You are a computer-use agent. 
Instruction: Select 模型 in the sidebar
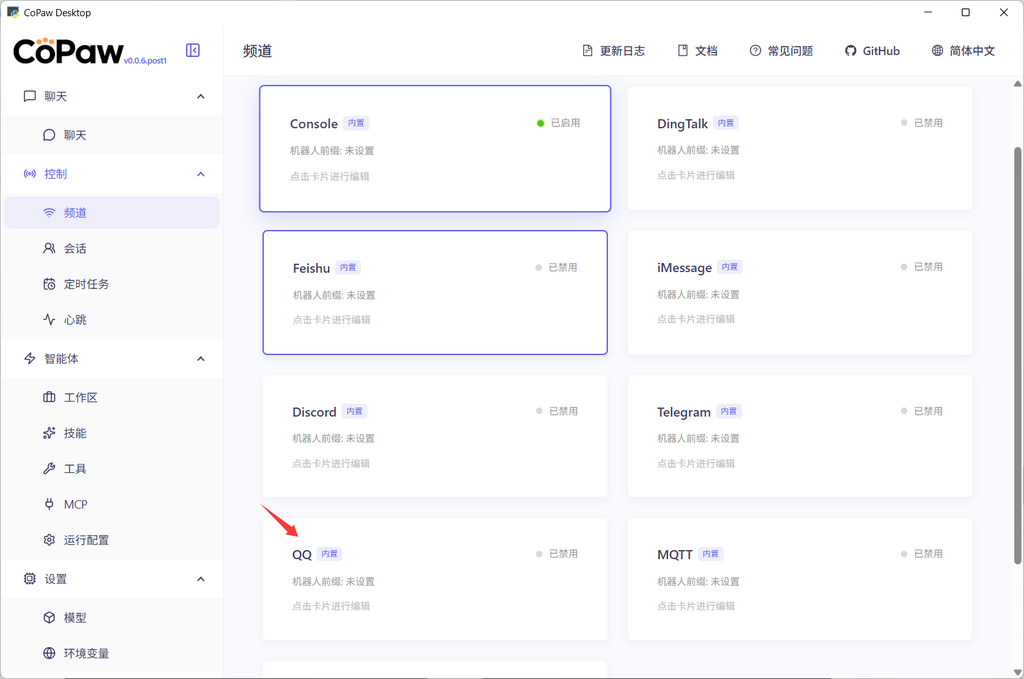[x=75, y=618]
